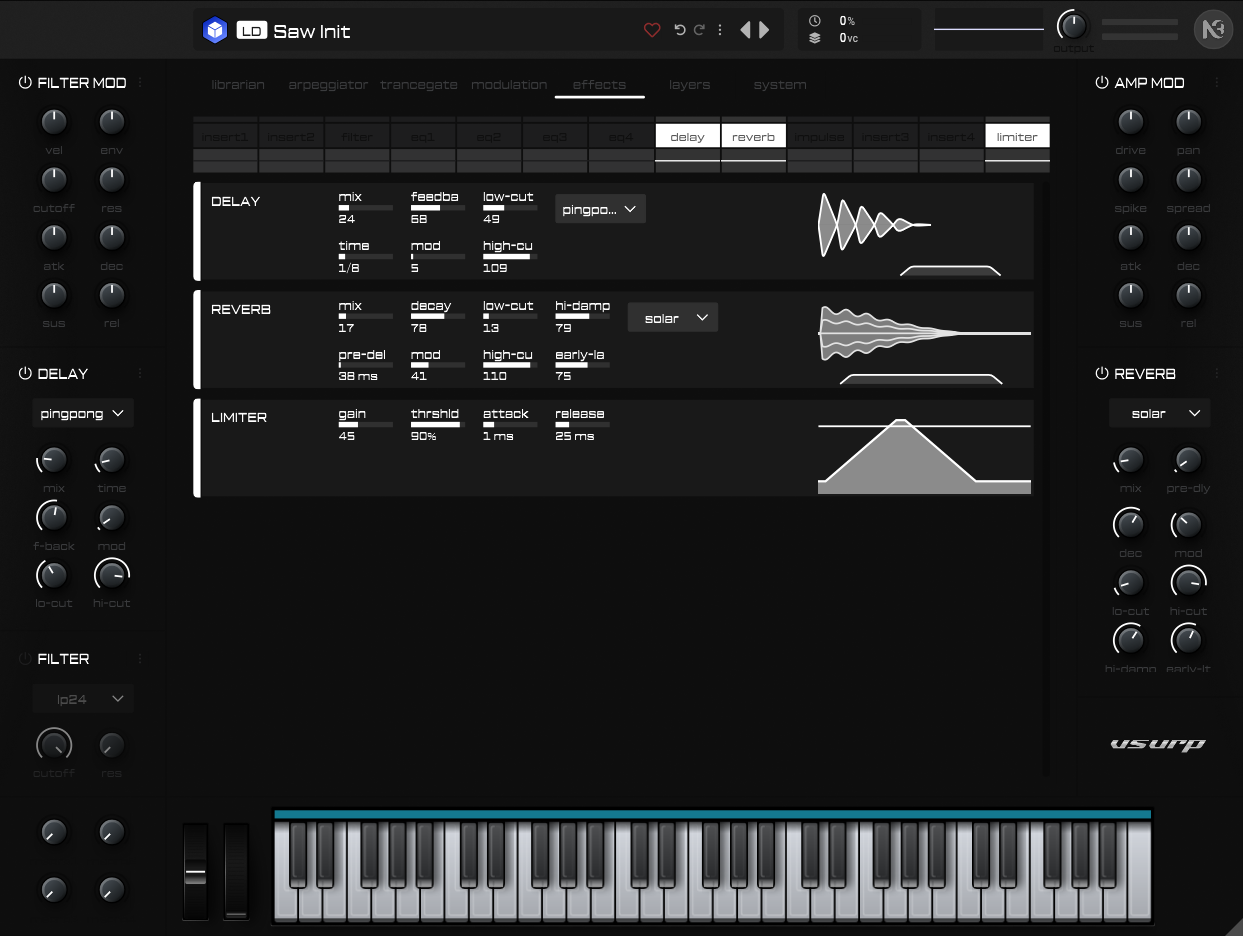Toggle Amp Mod power button
Viewport: 1243px width, 936px height.
click(1102, 83)
